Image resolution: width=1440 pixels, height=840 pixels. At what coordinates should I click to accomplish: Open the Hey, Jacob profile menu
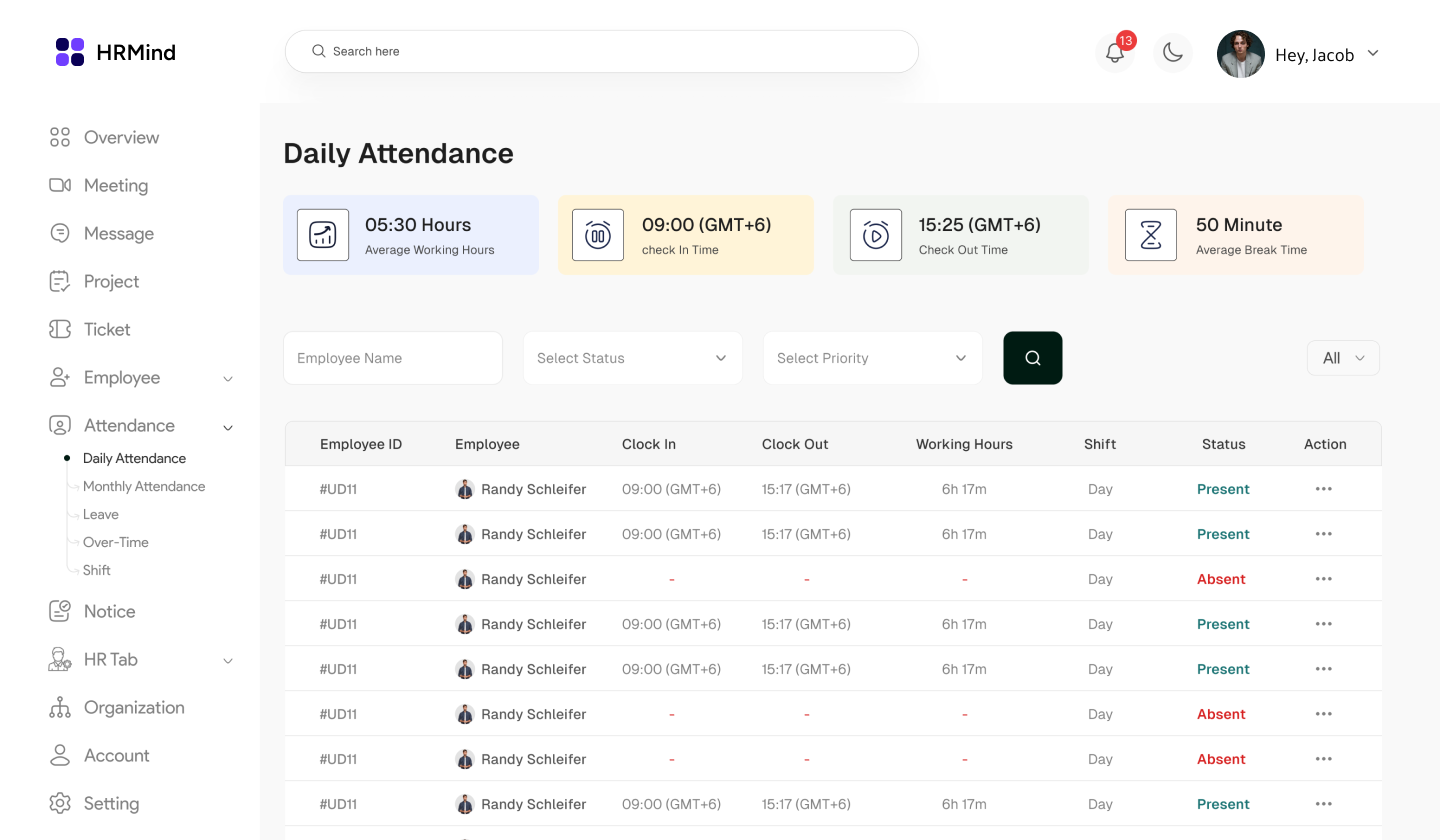[1314, 54]
